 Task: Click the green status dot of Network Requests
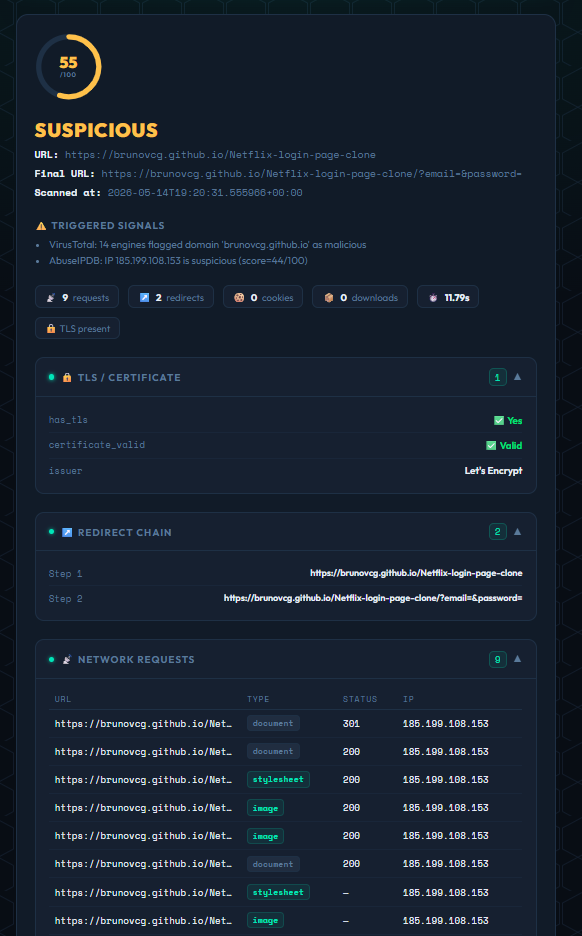pos(51,659)
